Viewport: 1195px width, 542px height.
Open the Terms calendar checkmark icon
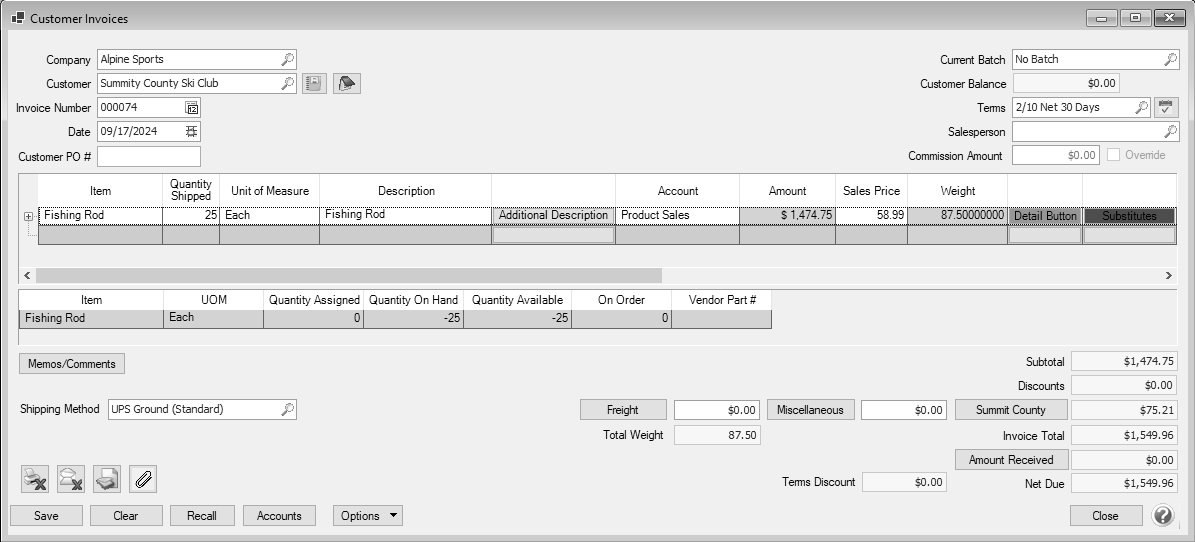pos(1167,107)
